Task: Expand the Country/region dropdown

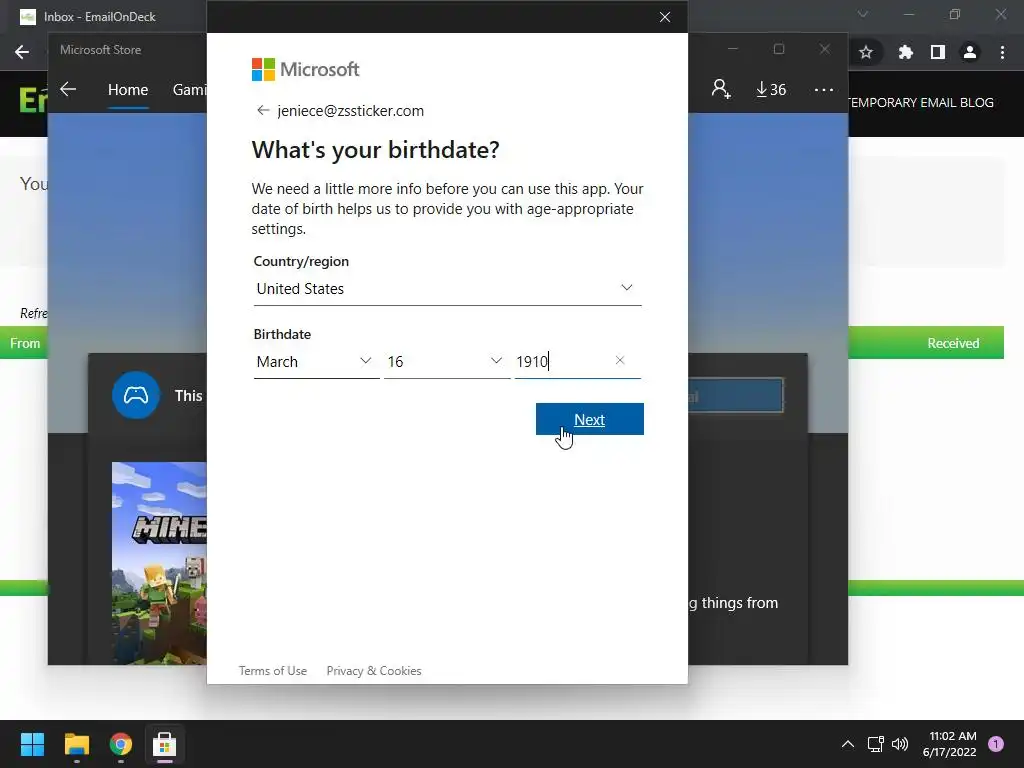Action: point(447,289)
